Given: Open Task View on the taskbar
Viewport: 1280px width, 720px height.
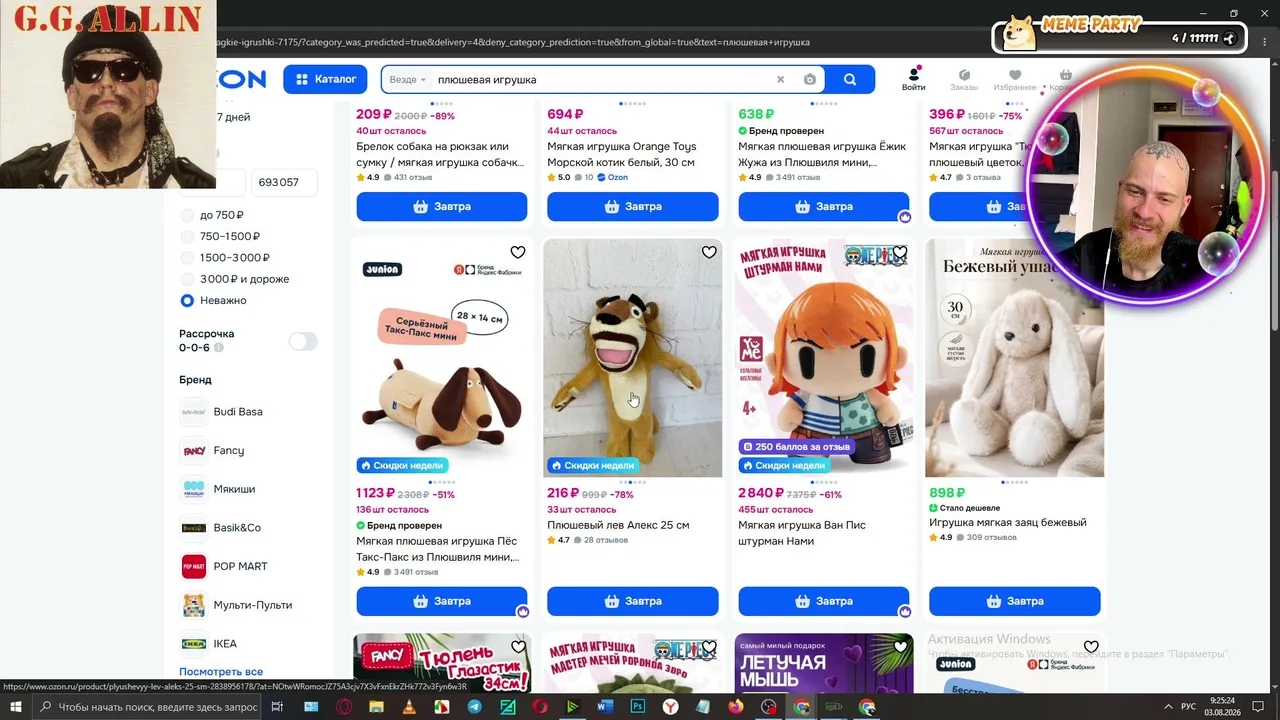Looking at the screenshot, I should tap(277, 707).
